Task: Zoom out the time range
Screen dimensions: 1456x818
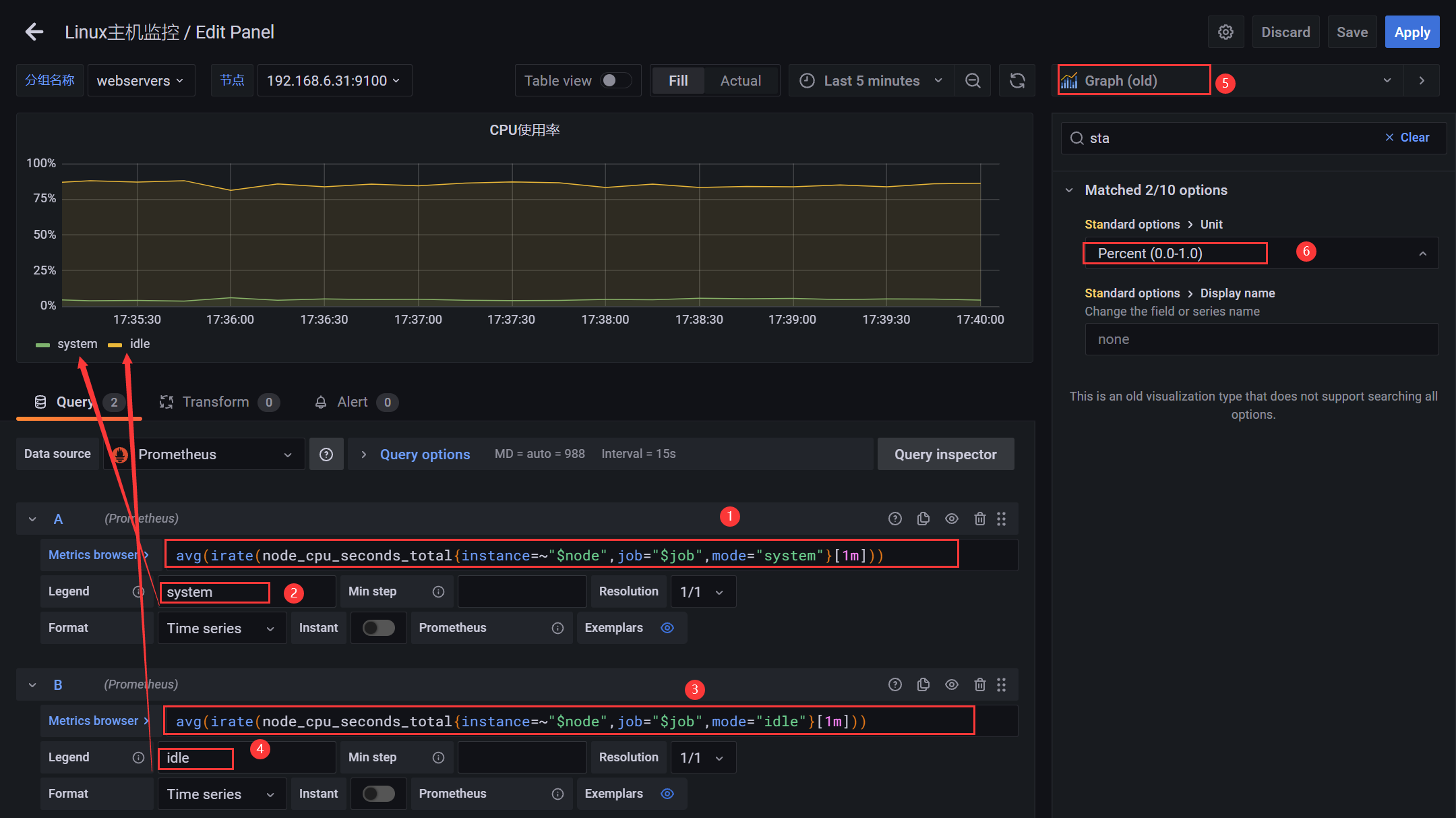Action: click(973, 81)
